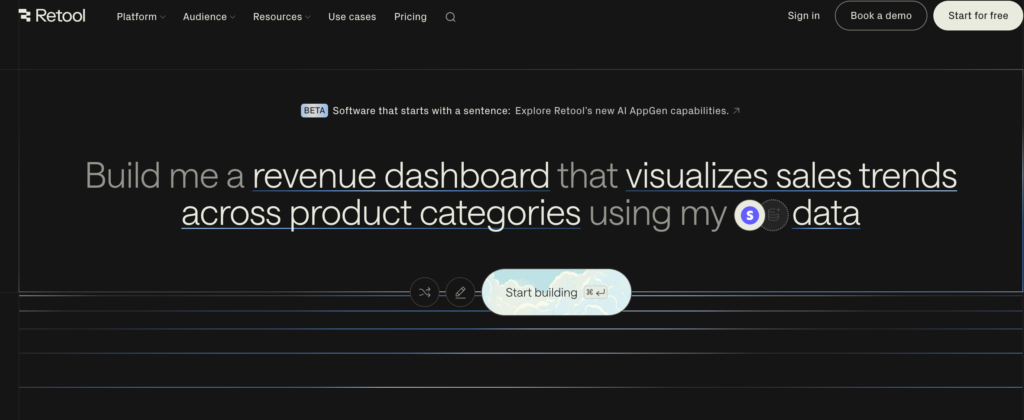Click the shuffle prompt icon
This screenshot has width=1024, height=420.
click(425, 293)
